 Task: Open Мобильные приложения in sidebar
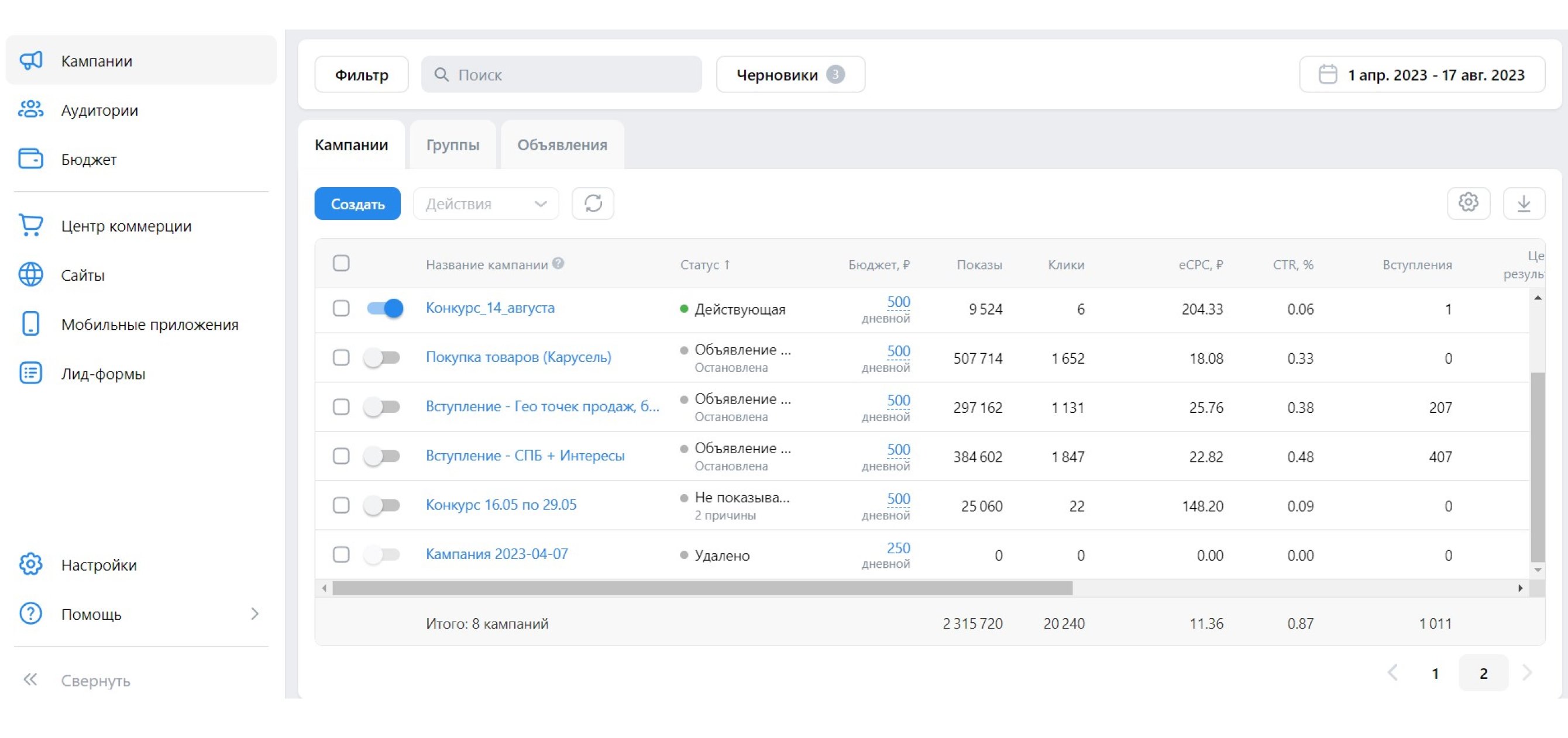pos(149,325)
